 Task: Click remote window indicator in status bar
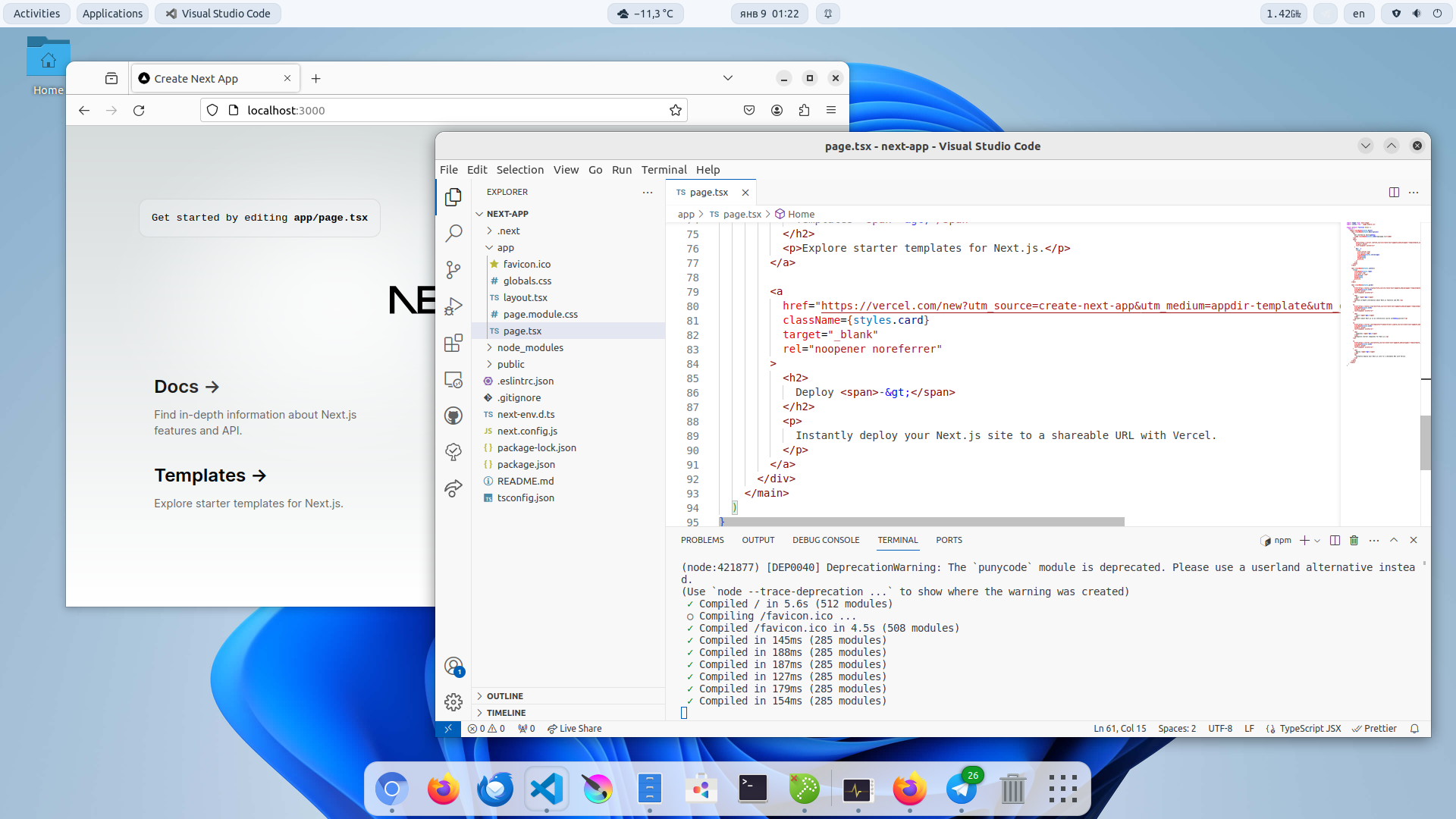pyautogui.click(x=448, y=729)
